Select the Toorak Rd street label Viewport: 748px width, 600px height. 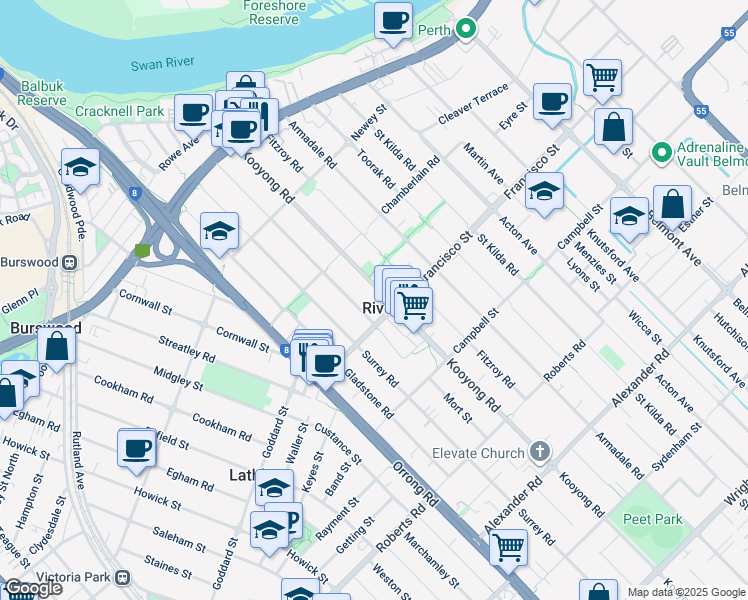click(376, 169)
